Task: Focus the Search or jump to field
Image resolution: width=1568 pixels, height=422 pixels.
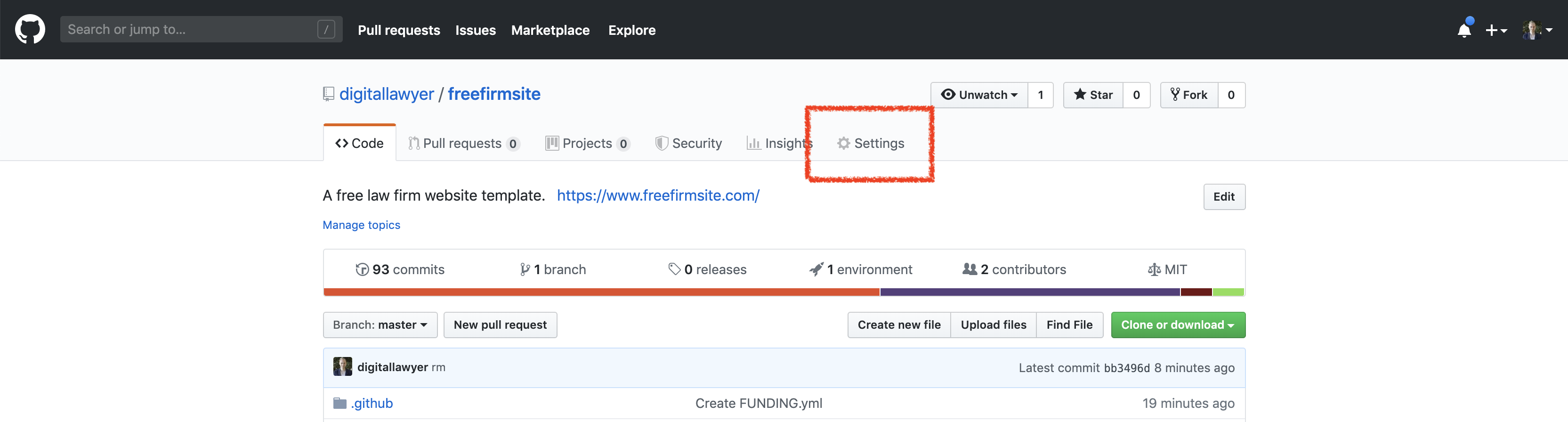Action: pos(201,29)
